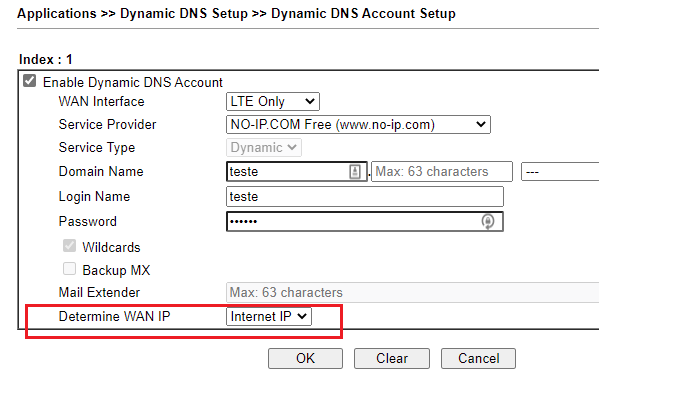Click the password manager icon in Password field
The image size is (685, 396).
[488, 222]
